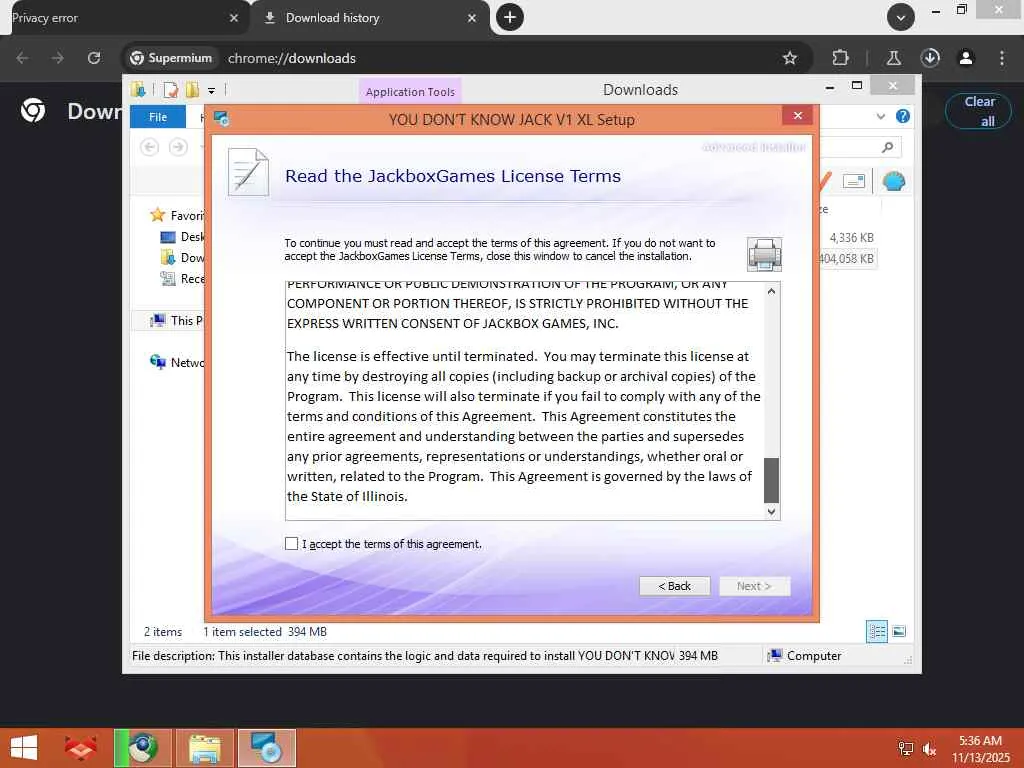Viewport: 1024px width, 768px height.
Task: Click the 4,336 KB file size cell
Action: tap(852, 238)
